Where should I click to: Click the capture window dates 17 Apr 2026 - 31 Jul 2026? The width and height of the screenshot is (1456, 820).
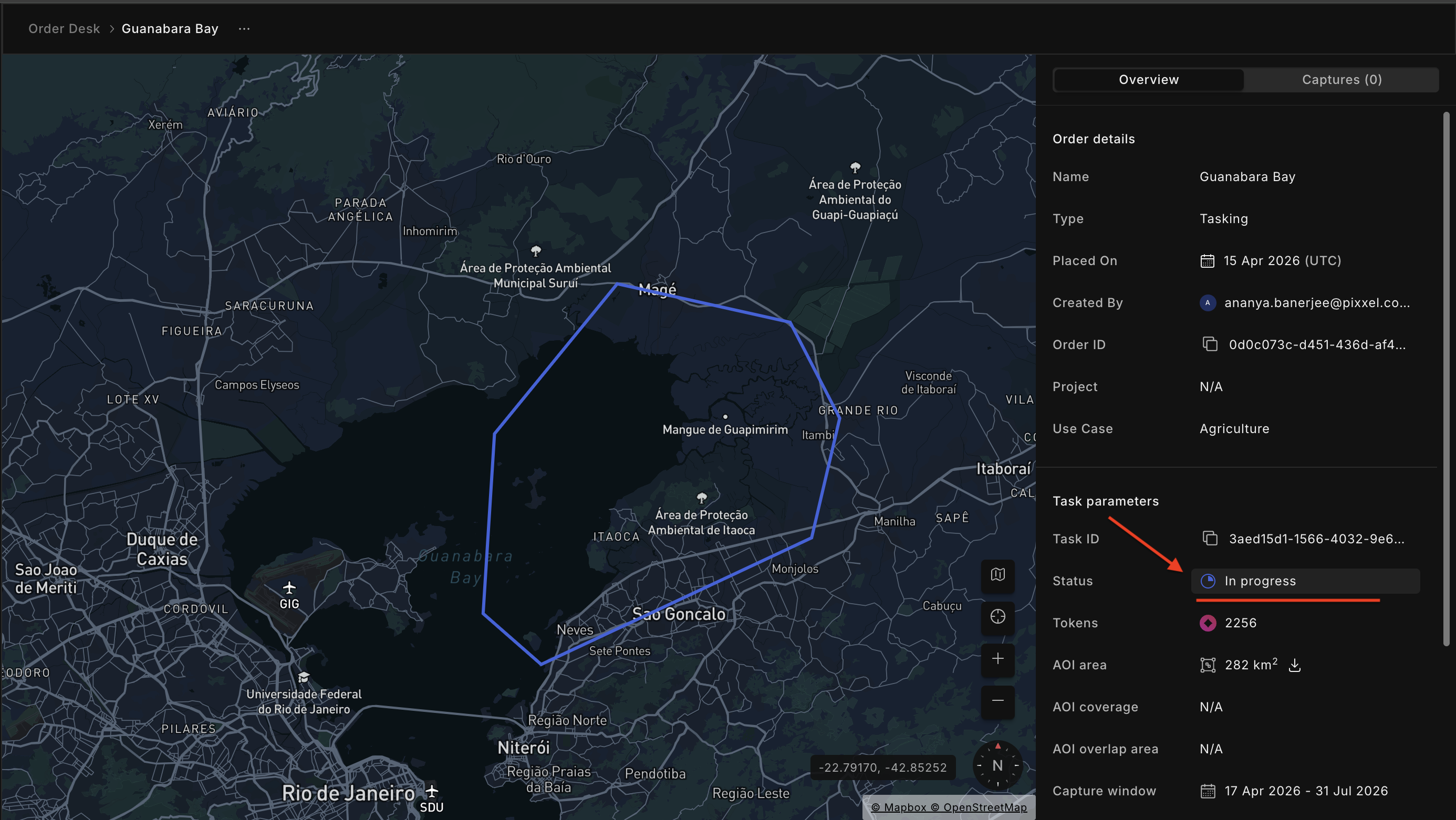1306,791
